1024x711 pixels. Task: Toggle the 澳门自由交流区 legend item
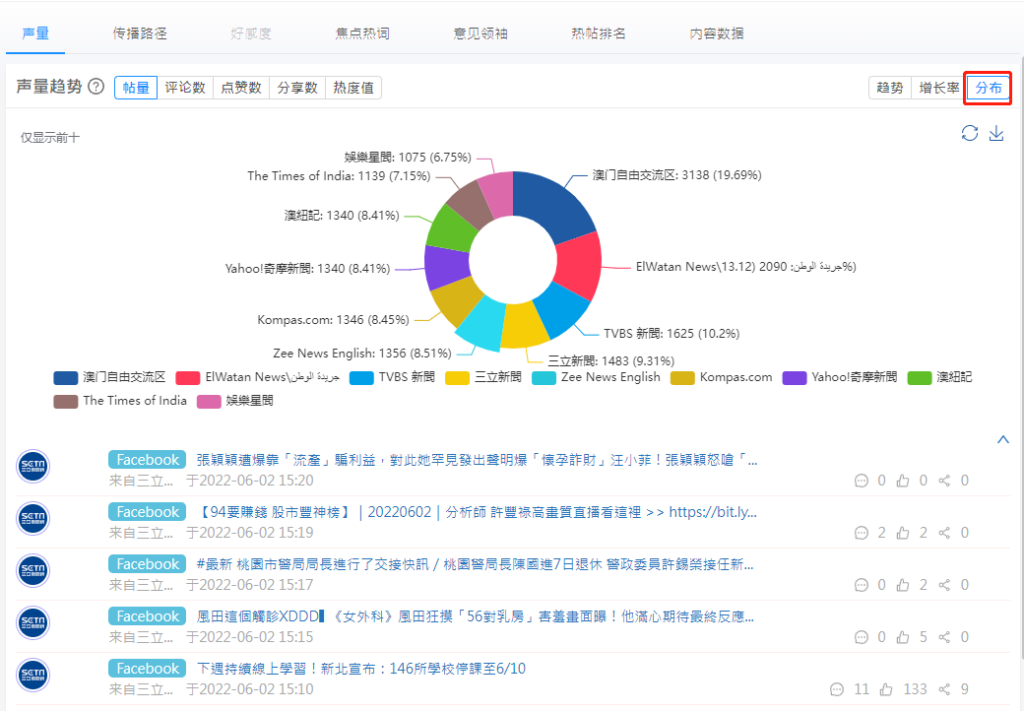(x=110, y=377)
